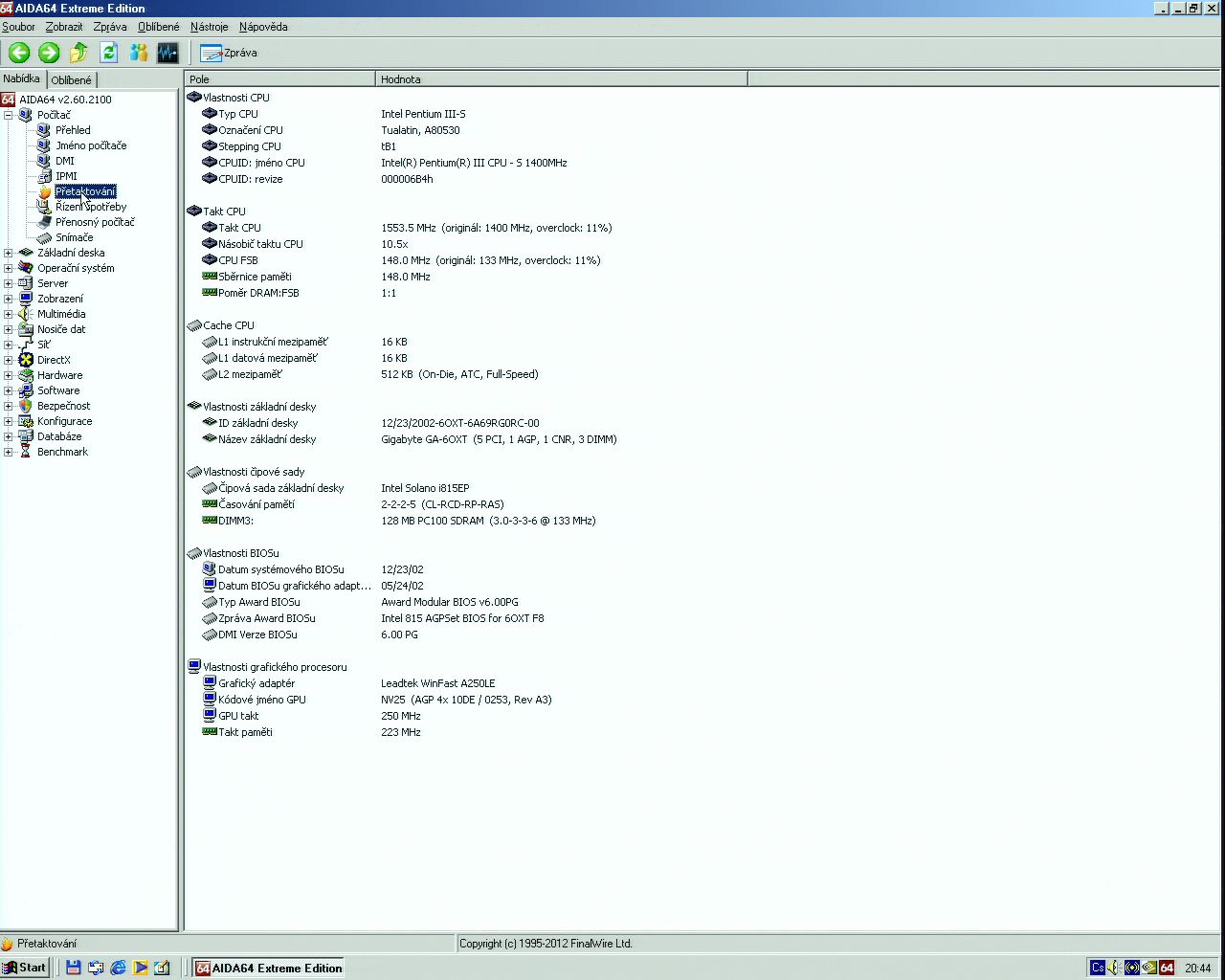The width and height of the screenshot is (1225, 980).
Task: Select Řízení spotřeby in the tree
Action: (x=91, y=207)
